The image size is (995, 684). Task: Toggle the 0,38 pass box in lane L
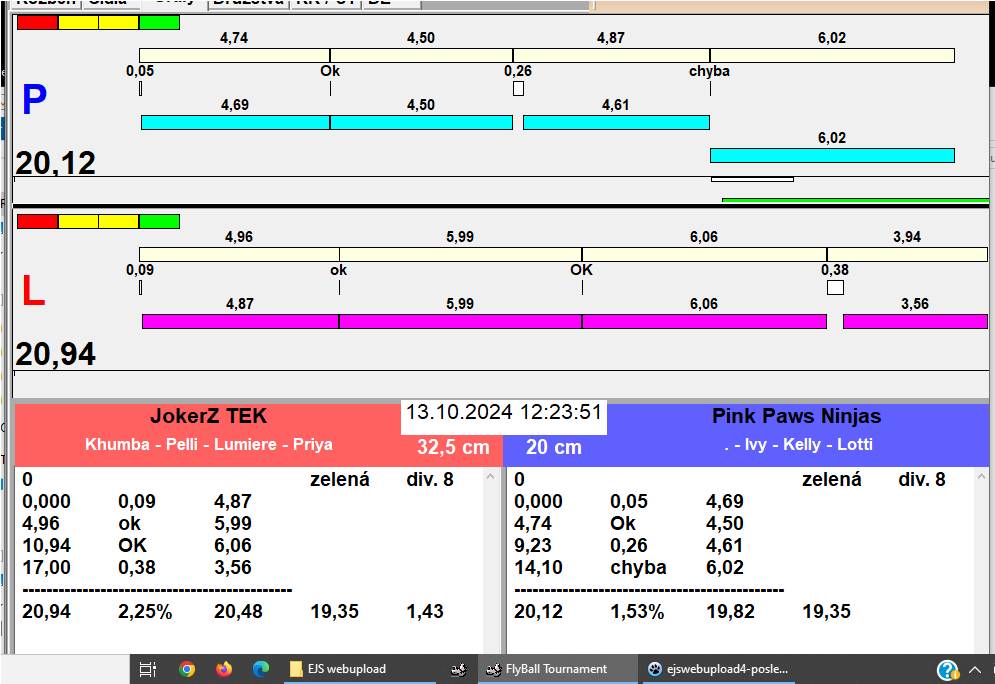pyautogui.click(x=835, y=288)
